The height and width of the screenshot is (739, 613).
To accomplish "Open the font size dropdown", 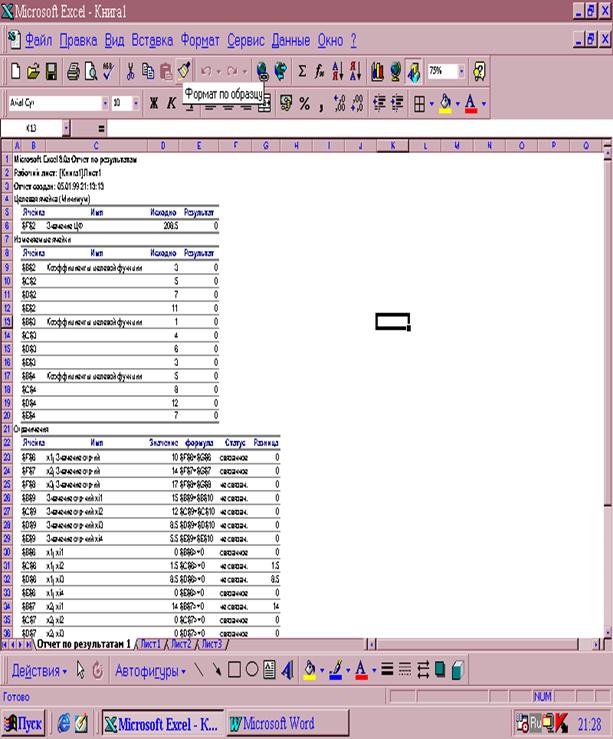I will (x=136, y=103).
